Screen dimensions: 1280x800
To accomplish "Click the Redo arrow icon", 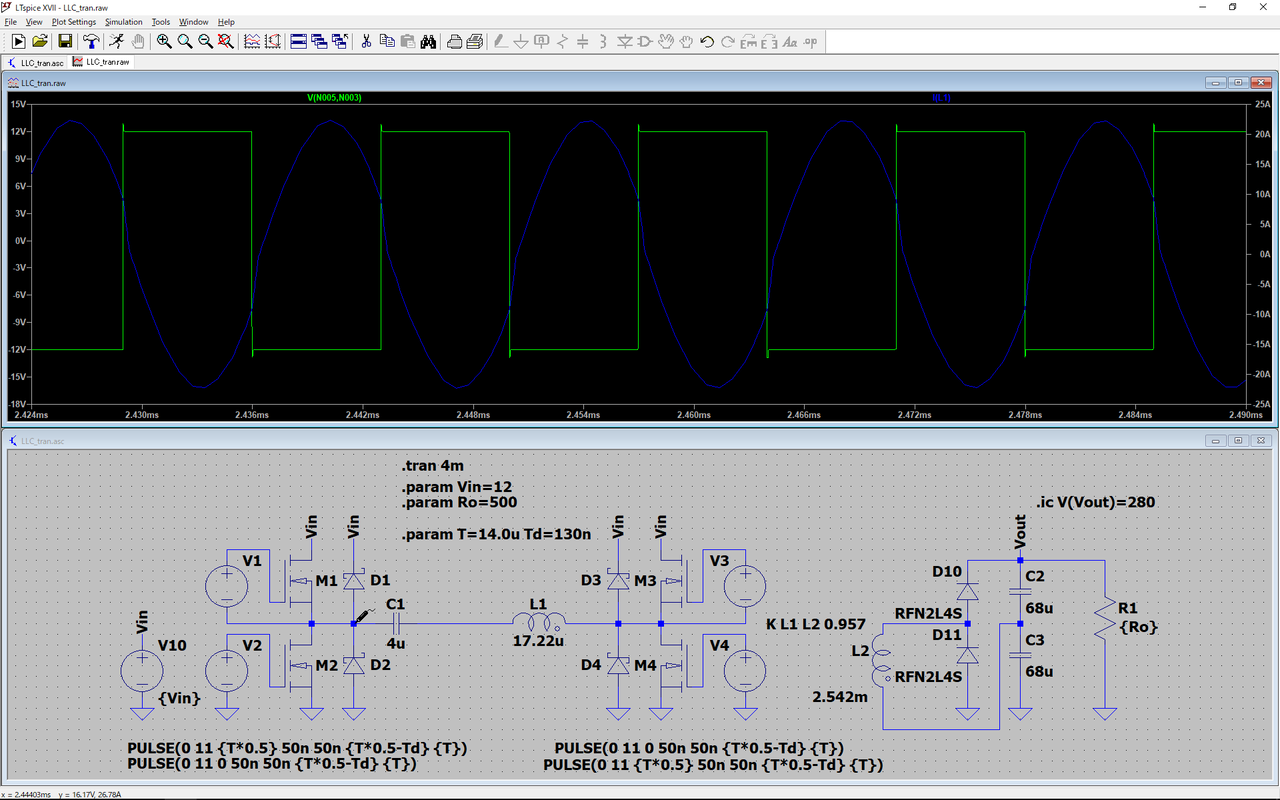I will [727, 41].
